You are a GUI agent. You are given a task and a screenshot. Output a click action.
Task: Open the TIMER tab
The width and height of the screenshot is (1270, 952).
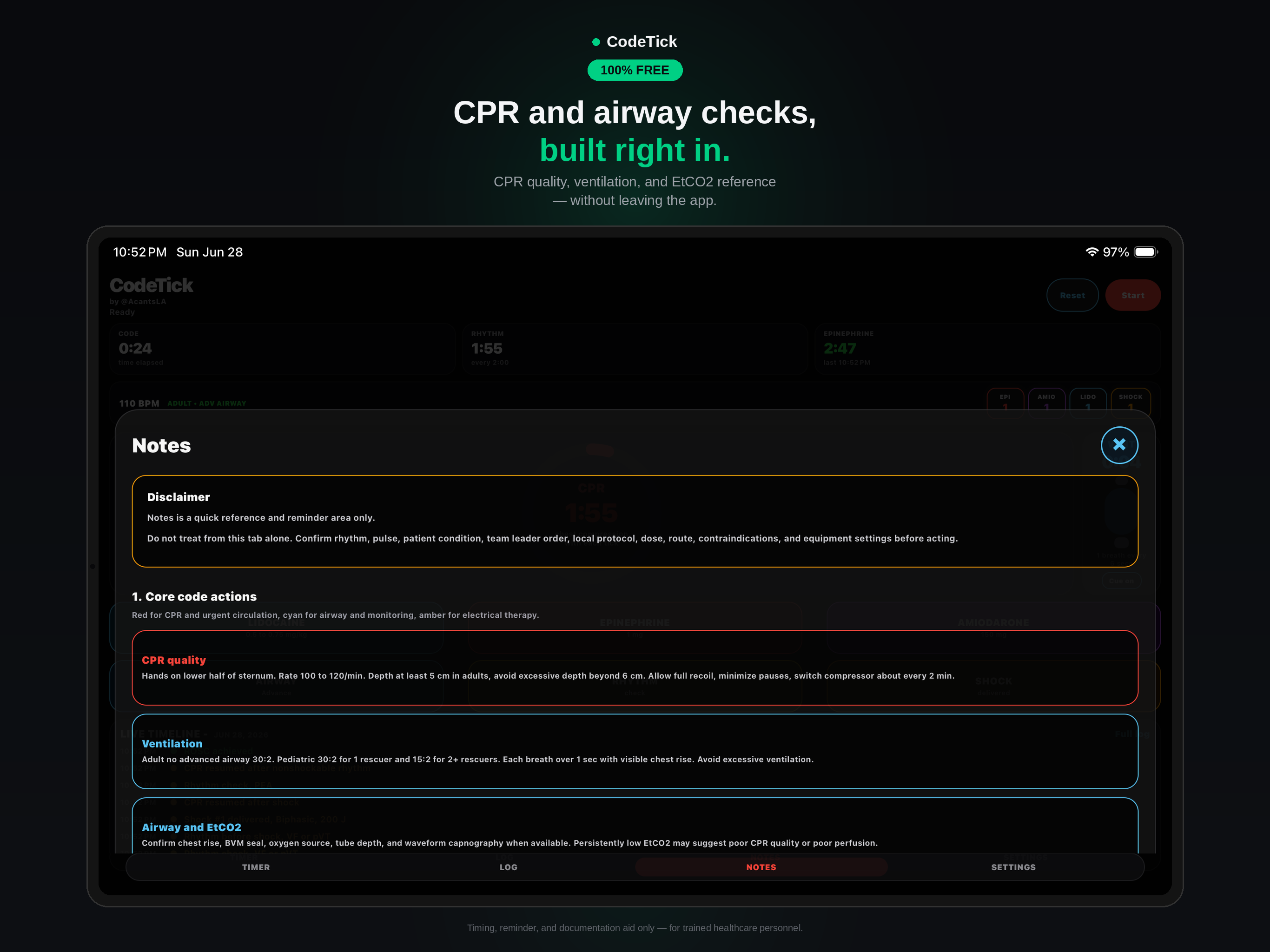pyautogui.click(x=256, y=867)
